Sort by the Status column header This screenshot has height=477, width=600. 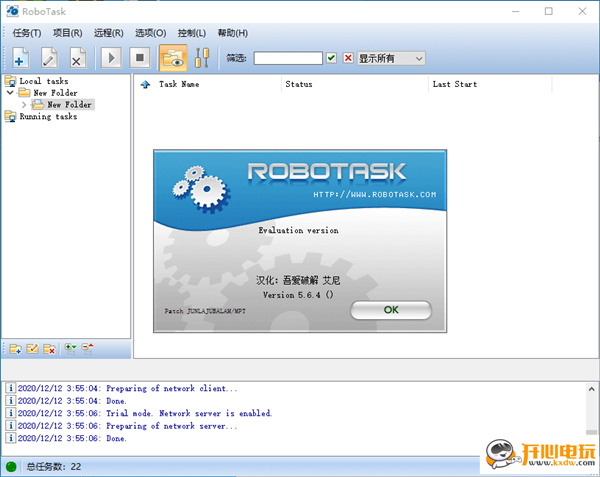[x=299, y=84]
